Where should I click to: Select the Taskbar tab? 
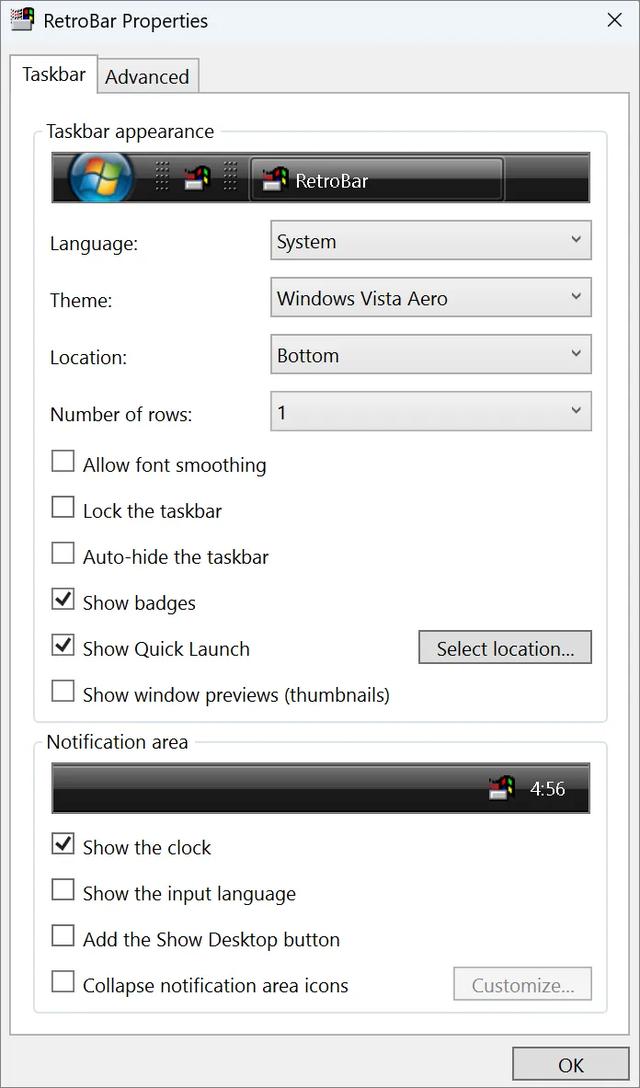click(x=54, y=74)
